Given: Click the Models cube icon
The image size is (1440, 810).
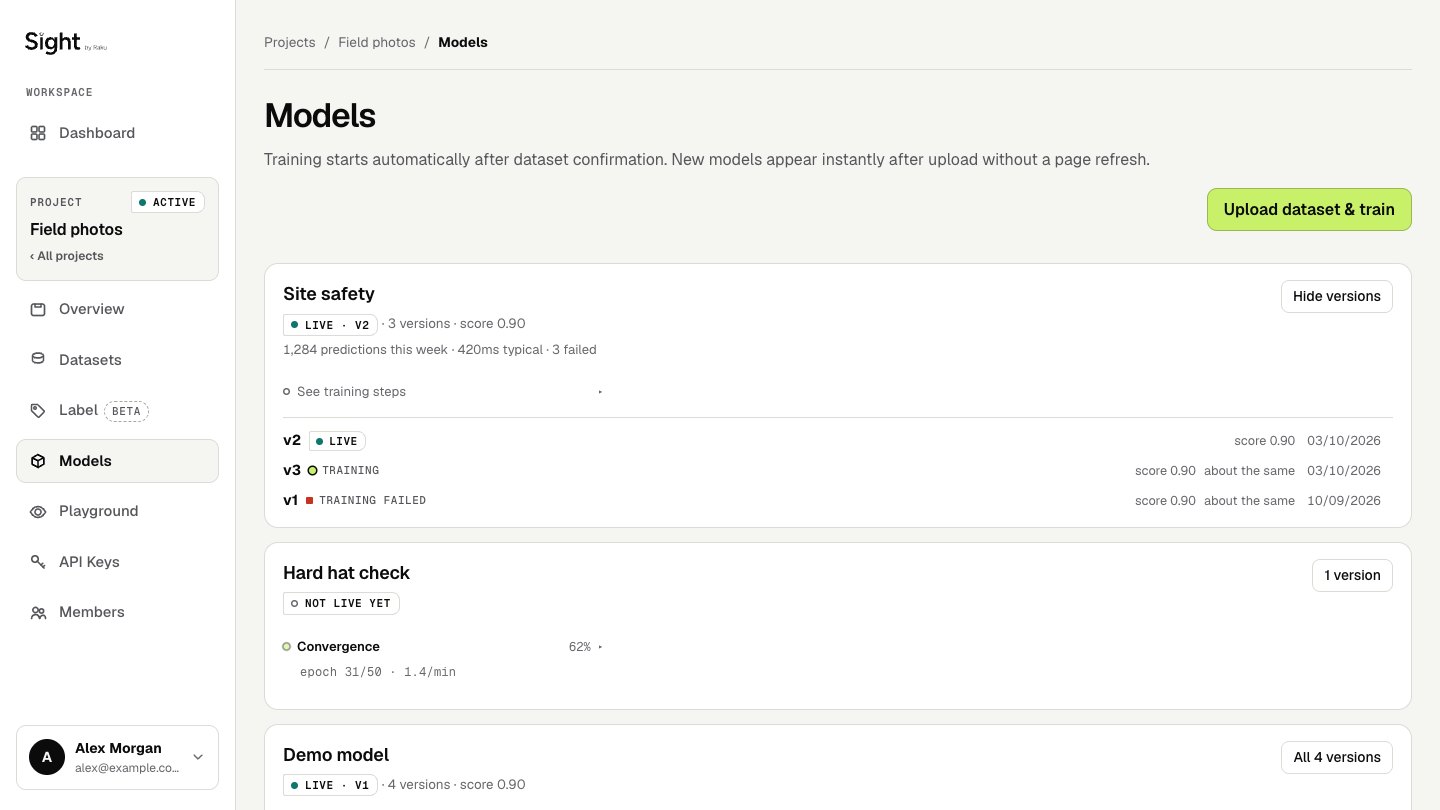Looking at the screenshot, I should pos(38,461).
